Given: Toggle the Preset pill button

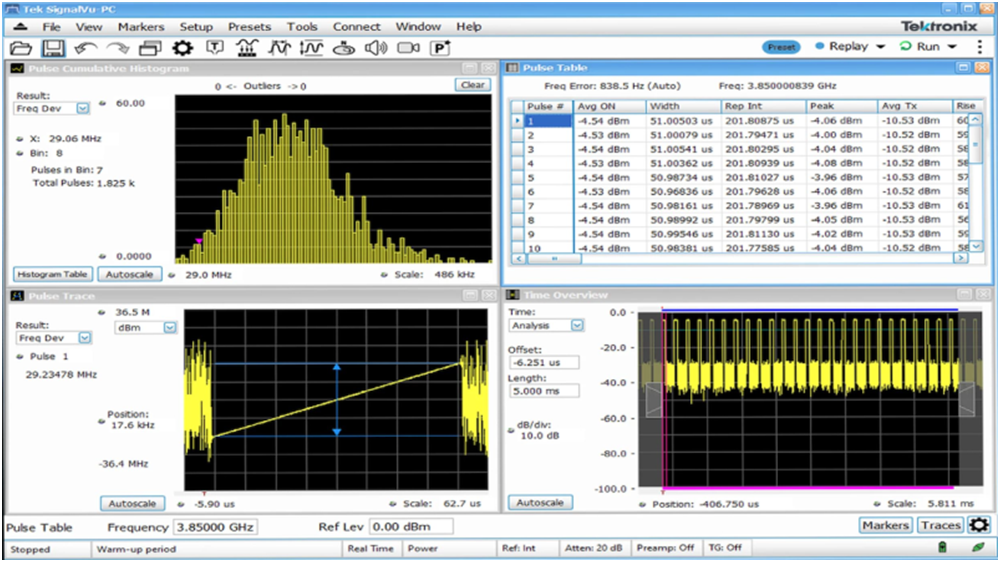Looking at the screenshot, I should (x=781, y=47).
